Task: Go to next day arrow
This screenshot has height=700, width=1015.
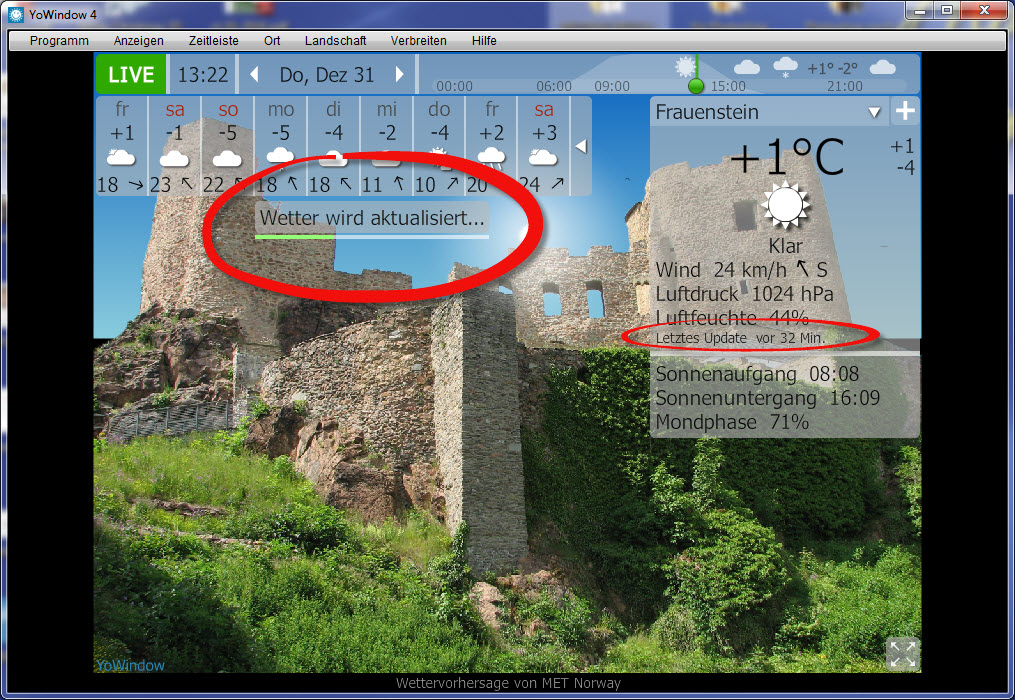Action: 400,75
